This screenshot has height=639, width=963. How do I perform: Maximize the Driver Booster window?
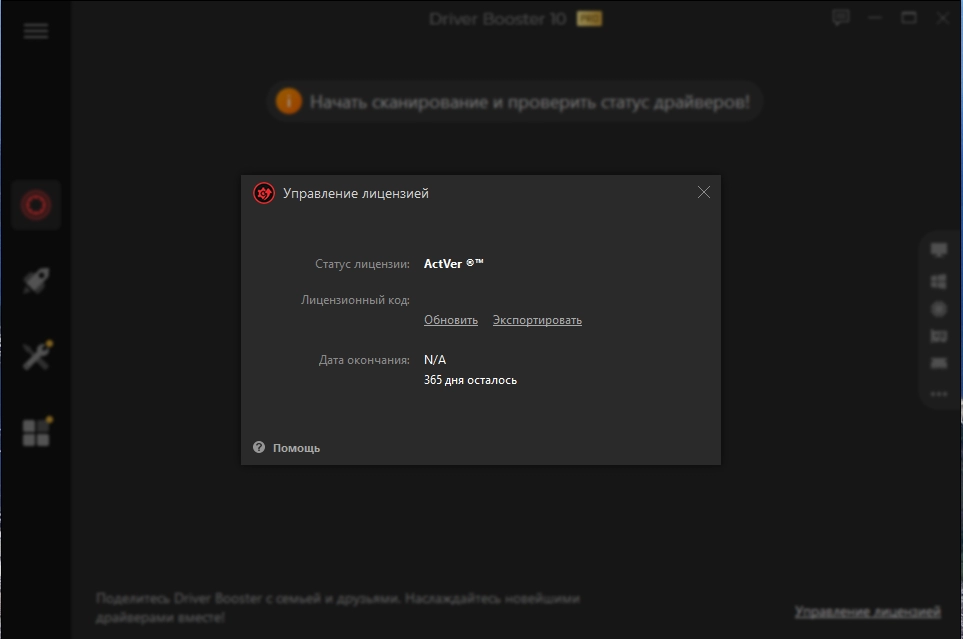(909, 18)
